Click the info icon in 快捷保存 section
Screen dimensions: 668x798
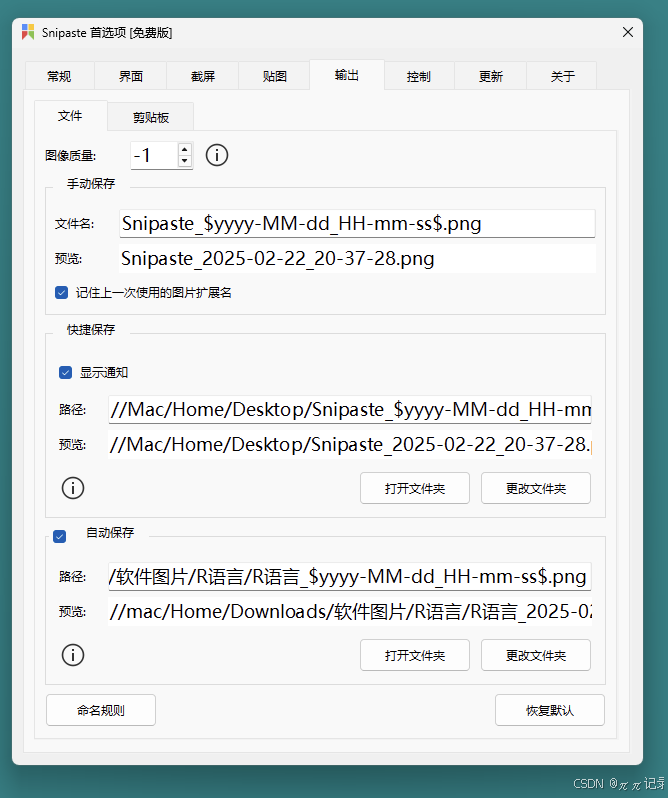[73, 488]
